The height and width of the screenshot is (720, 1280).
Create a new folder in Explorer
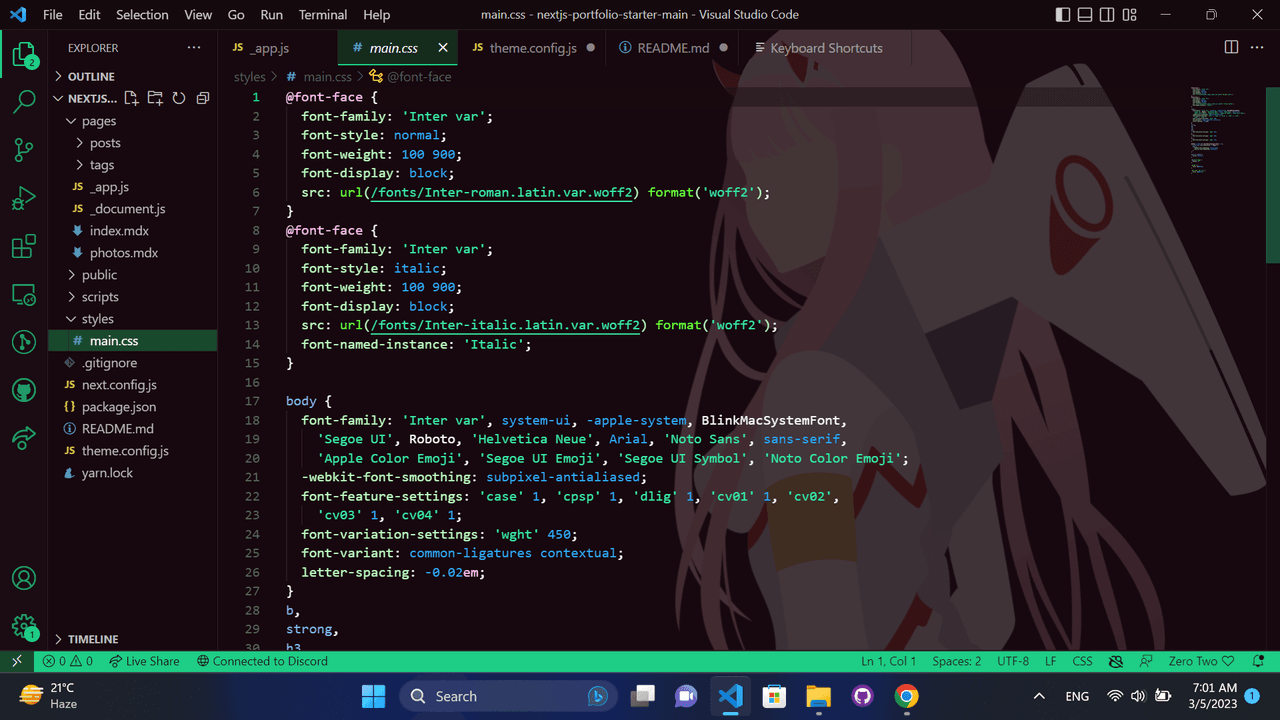(x=155, y=98)
